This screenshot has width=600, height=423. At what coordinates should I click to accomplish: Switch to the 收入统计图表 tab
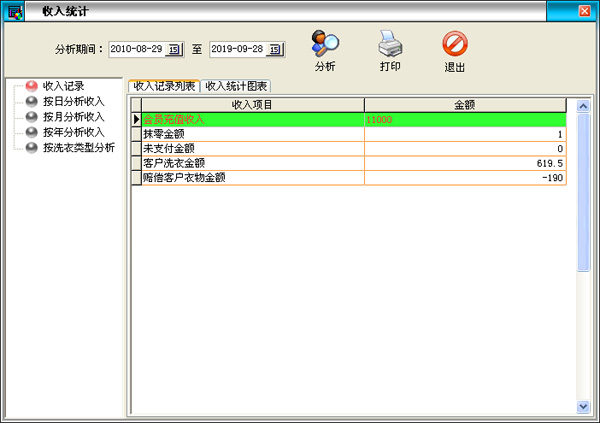(236, 86)
